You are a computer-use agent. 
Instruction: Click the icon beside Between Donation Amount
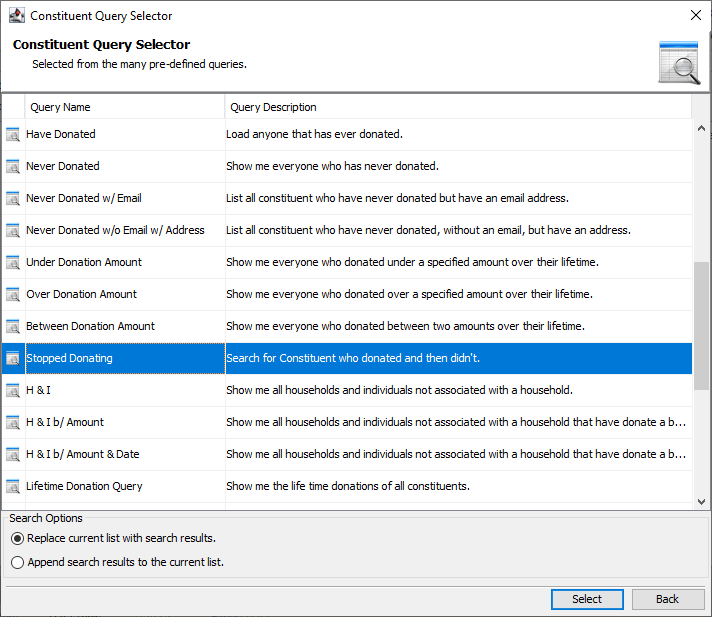[x=13, y=326]
